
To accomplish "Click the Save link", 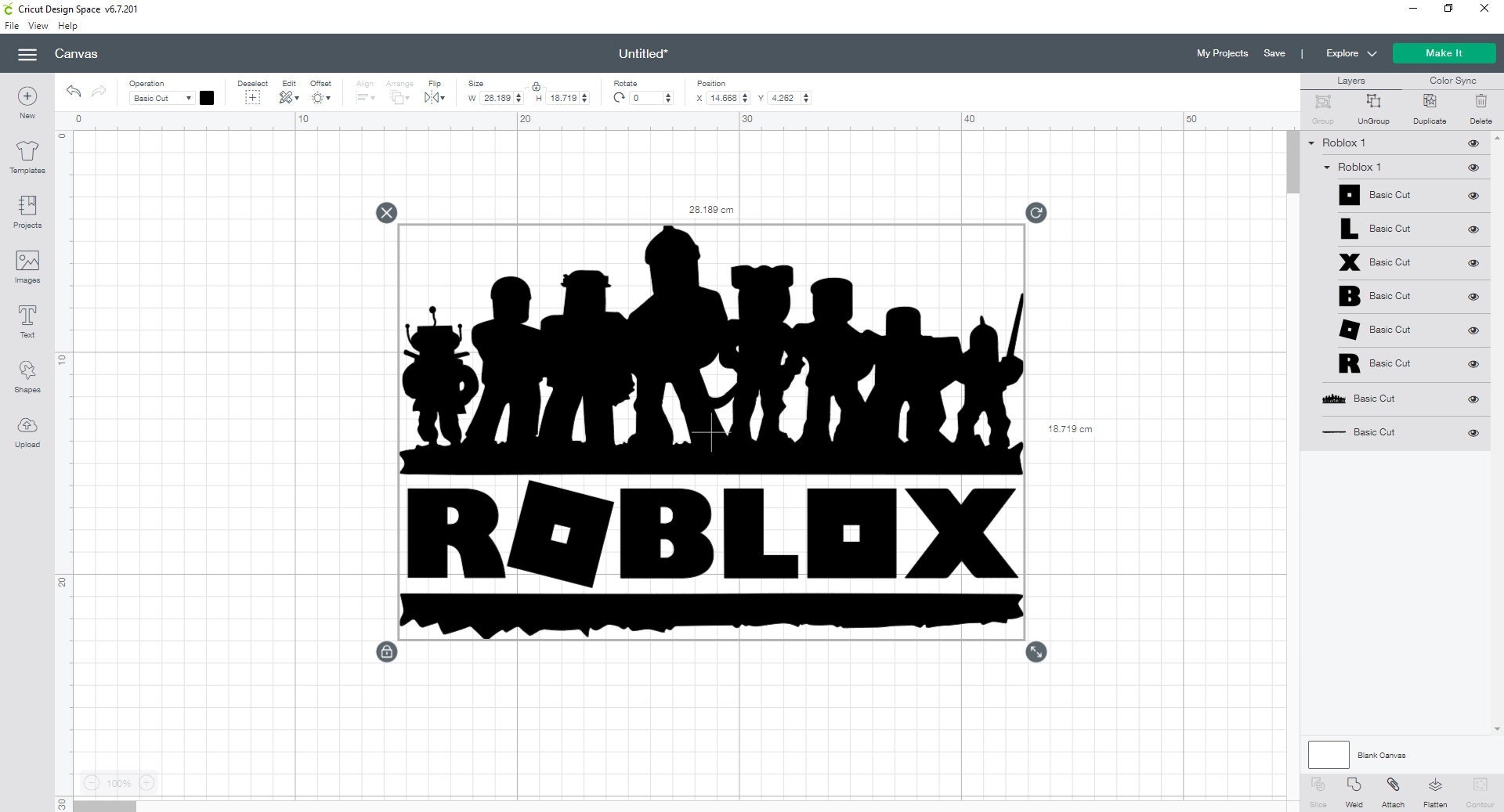I will pos(1274,53).
